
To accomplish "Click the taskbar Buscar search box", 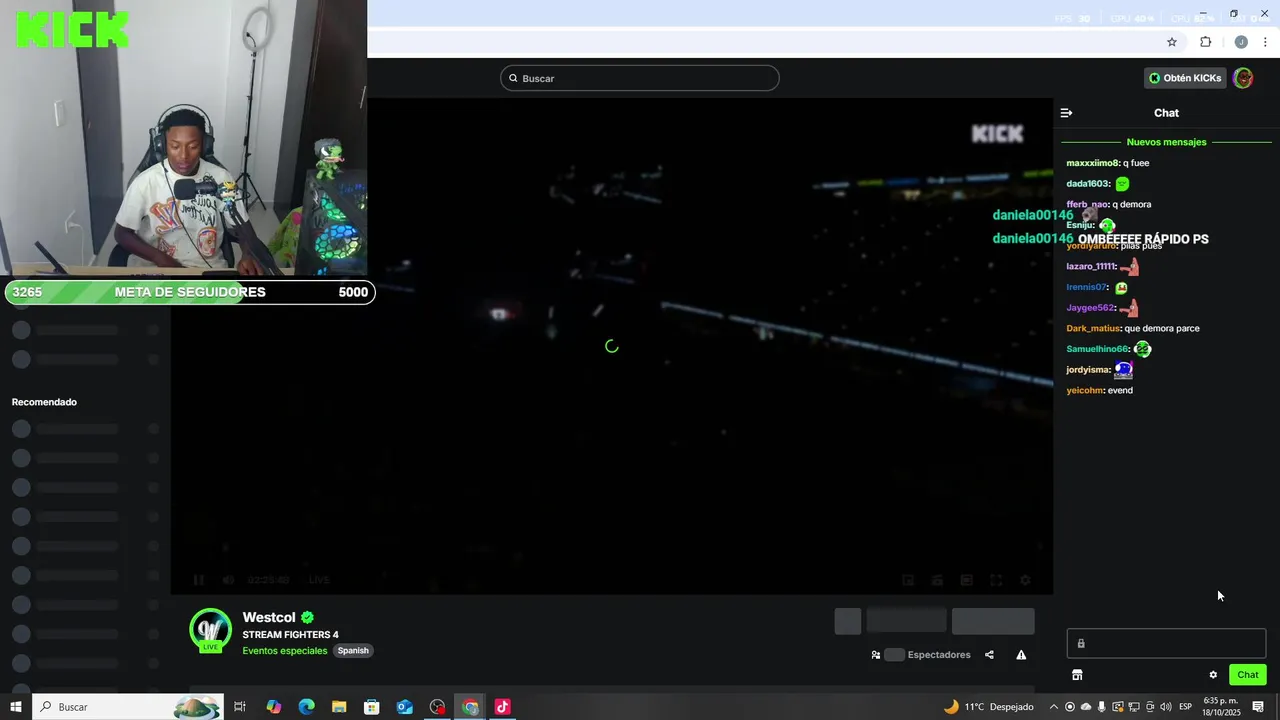I will point(128,707).
